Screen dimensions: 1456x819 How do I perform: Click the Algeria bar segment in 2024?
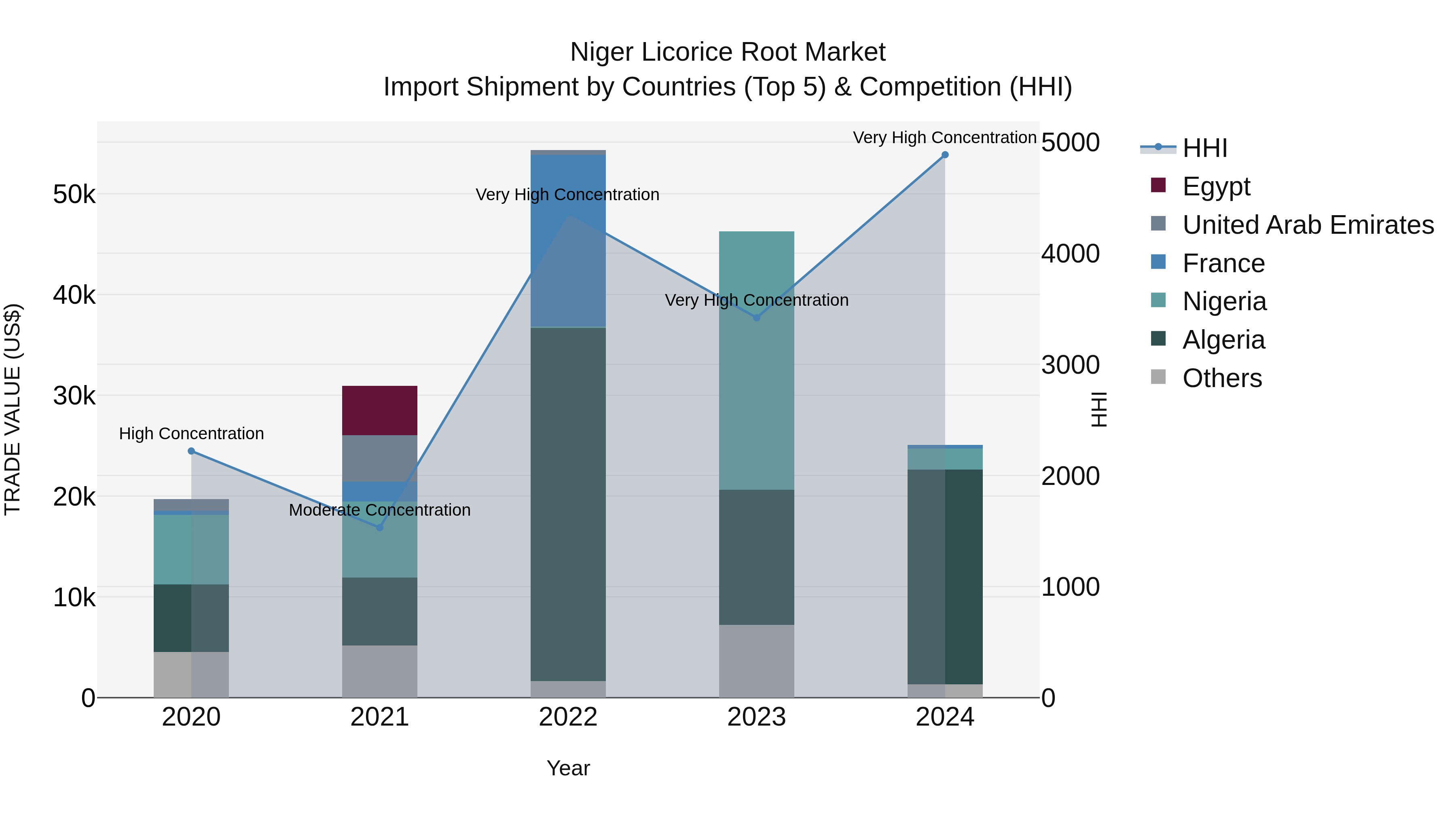[x=945, y=577]
